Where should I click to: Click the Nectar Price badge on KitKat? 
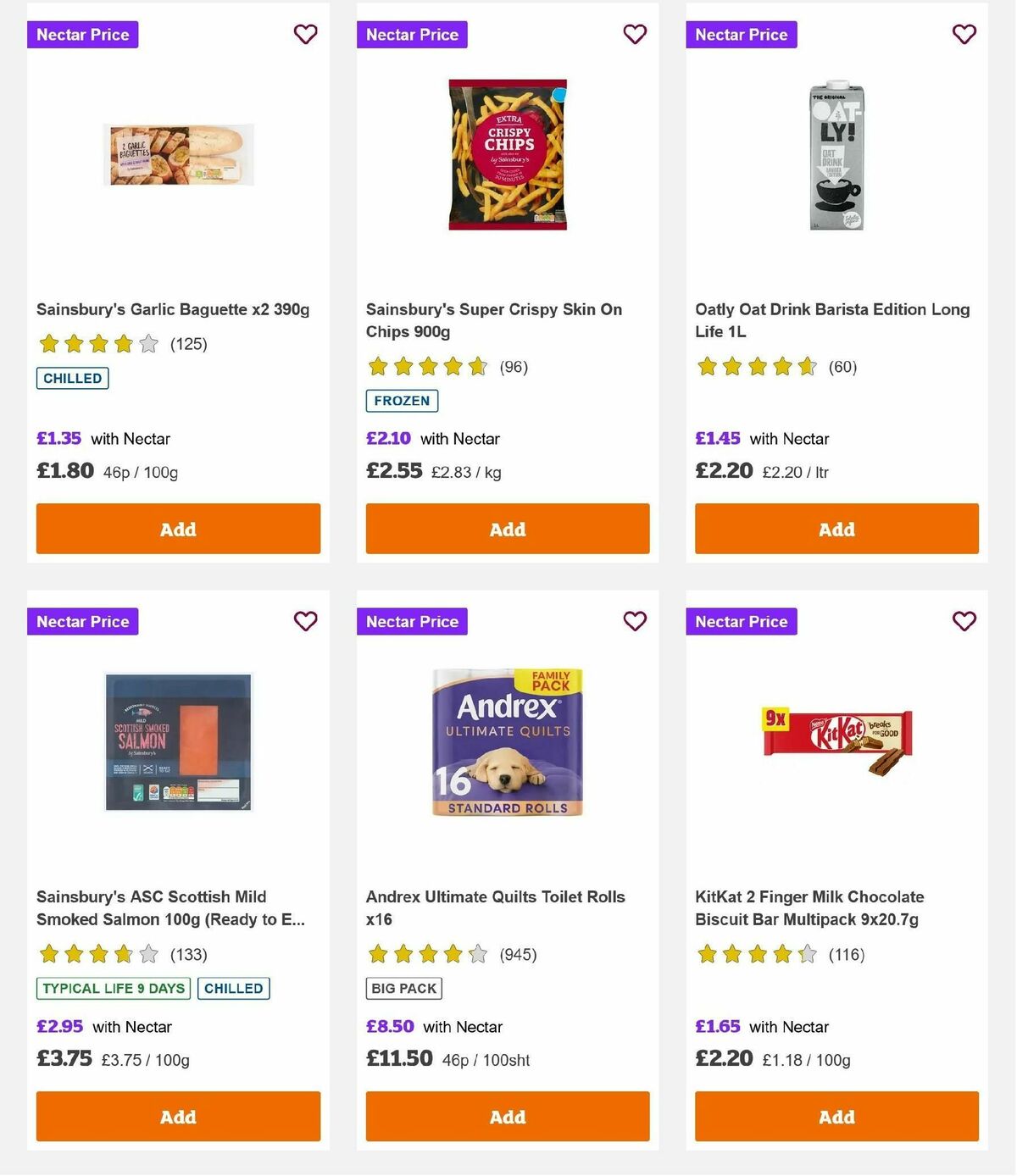pos(742,621)
